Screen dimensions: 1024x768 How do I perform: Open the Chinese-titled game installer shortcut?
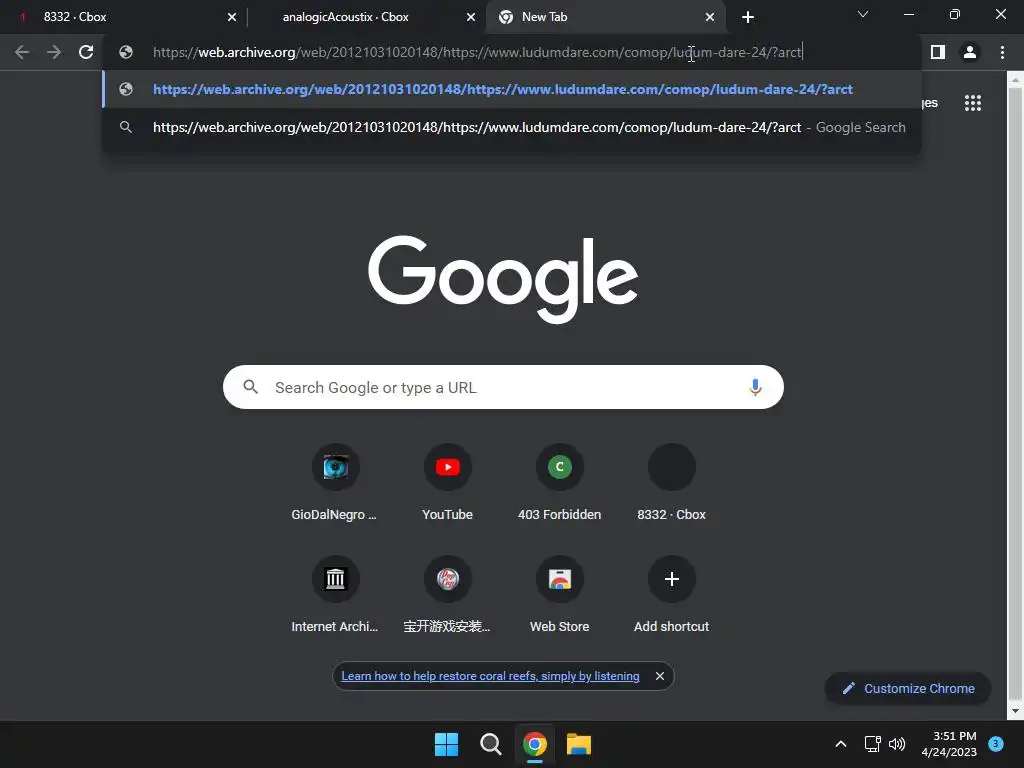[x=447, y=595]
